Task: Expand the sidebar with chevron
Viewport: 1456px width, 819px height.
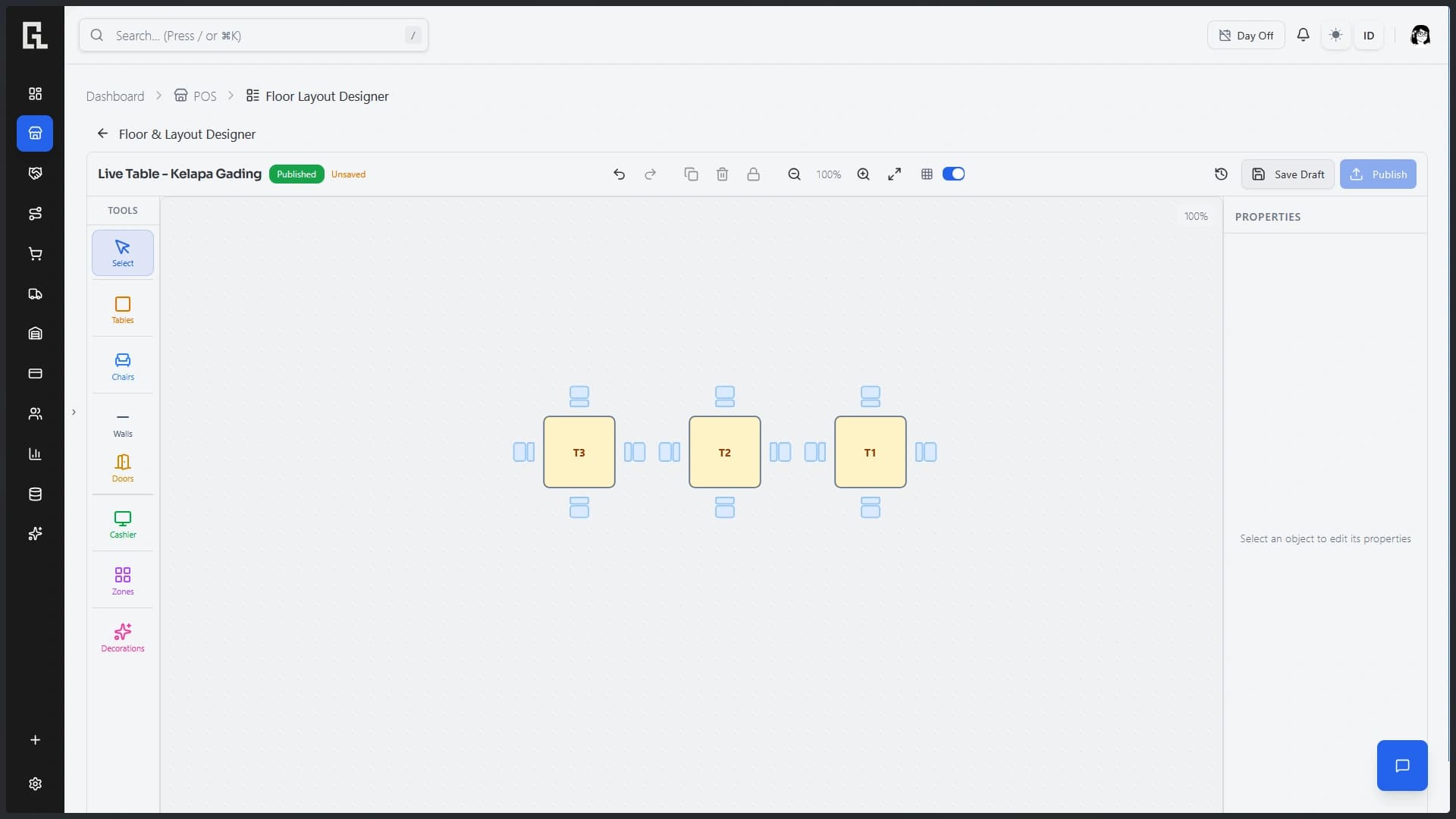Action: pyautogui.click(x=74, y=413)
